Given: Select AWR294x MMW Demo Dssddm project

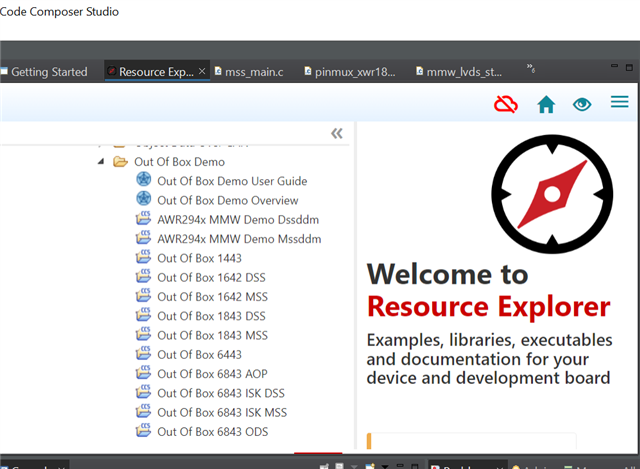Looking at the screenshot, I should click(x=238, y=220).
